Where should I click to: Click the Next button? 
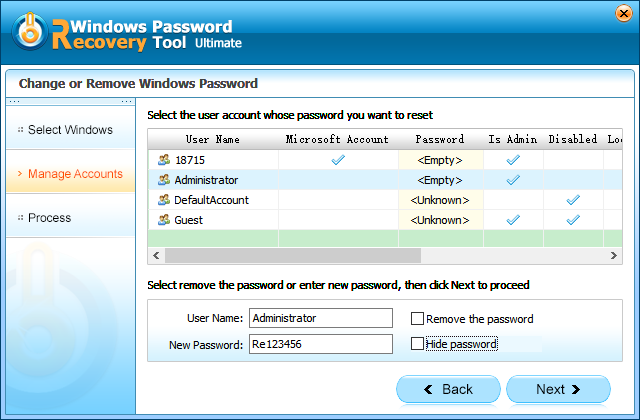(558, 389)
